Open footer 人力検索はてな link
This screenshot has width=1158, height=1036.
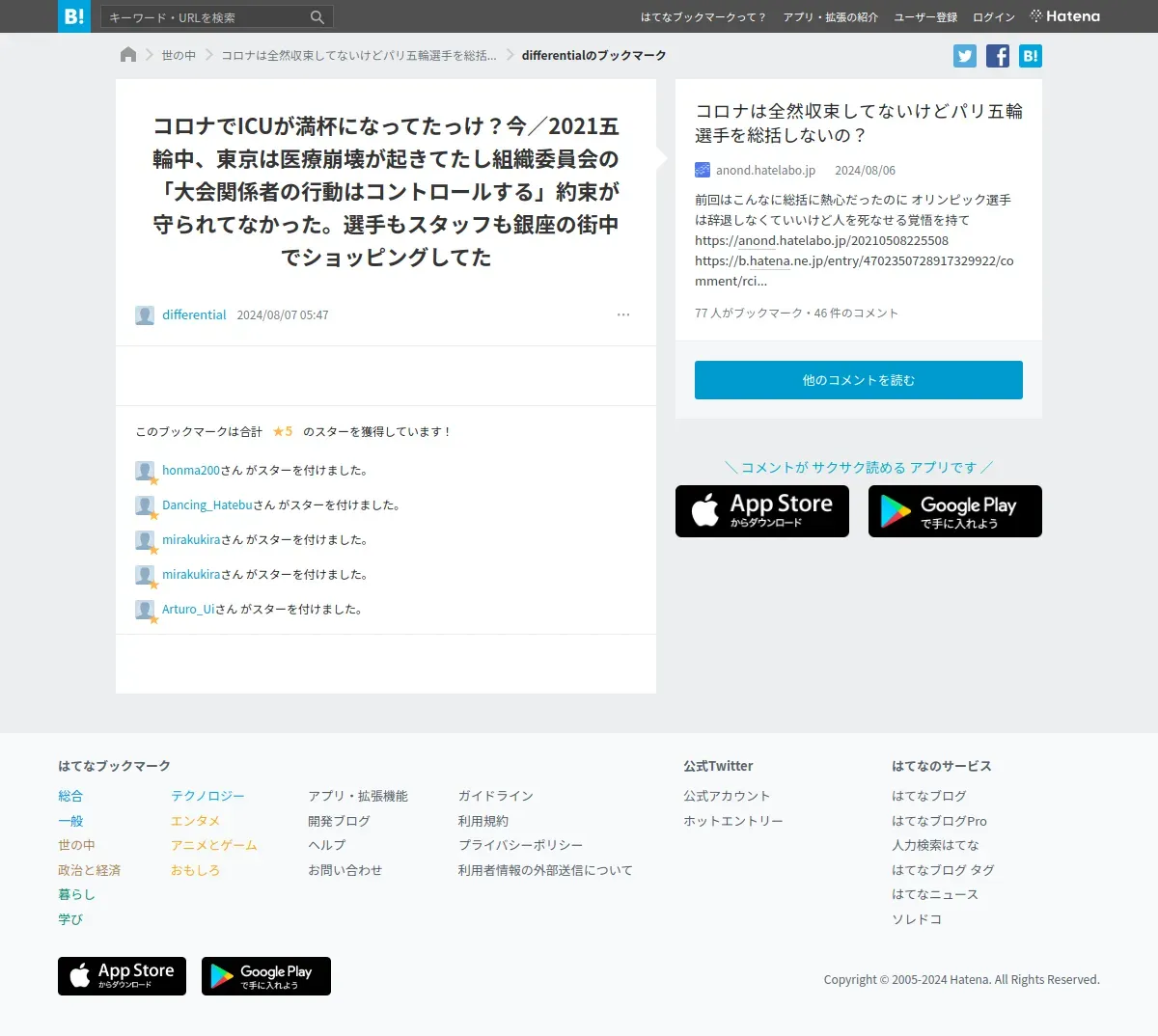[935, 845]
